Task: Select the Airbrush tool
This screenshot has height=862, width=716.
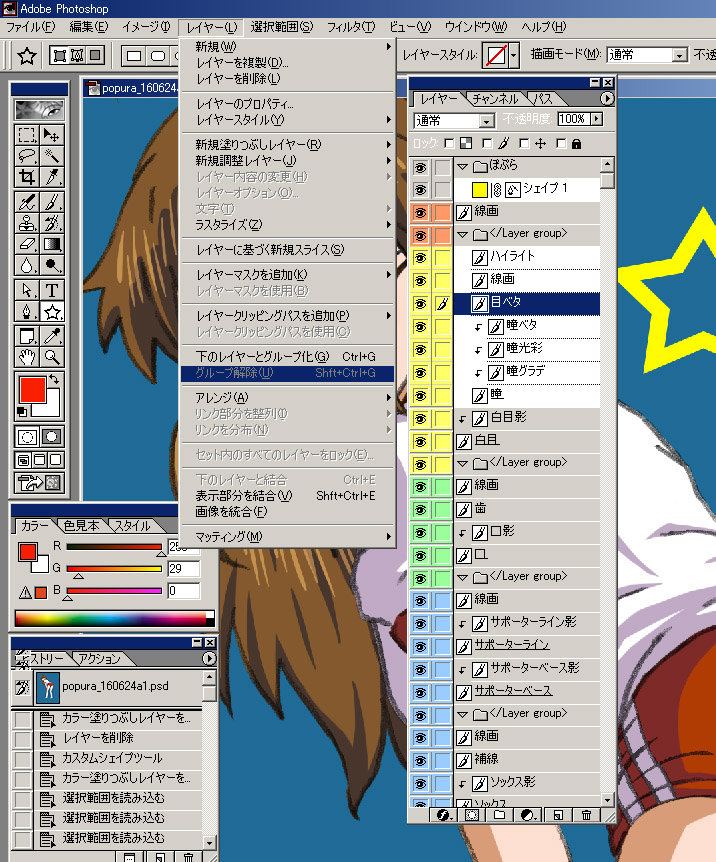Action: (26, 202)
